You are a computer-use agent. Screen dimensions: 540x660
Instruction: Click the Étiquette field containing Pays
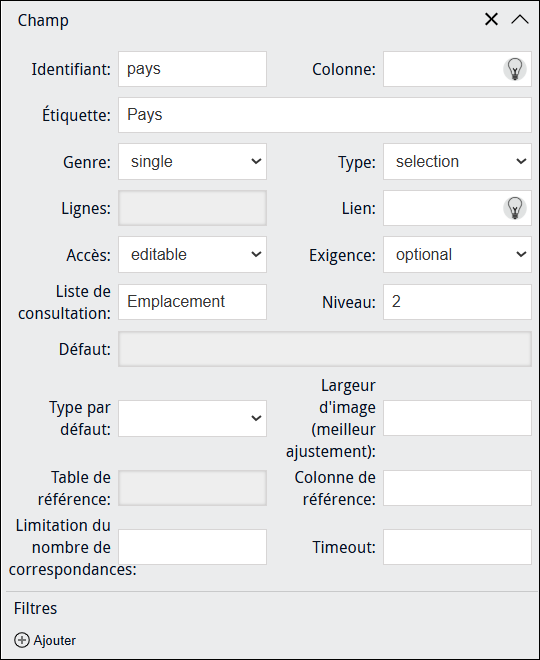[325, 115]
